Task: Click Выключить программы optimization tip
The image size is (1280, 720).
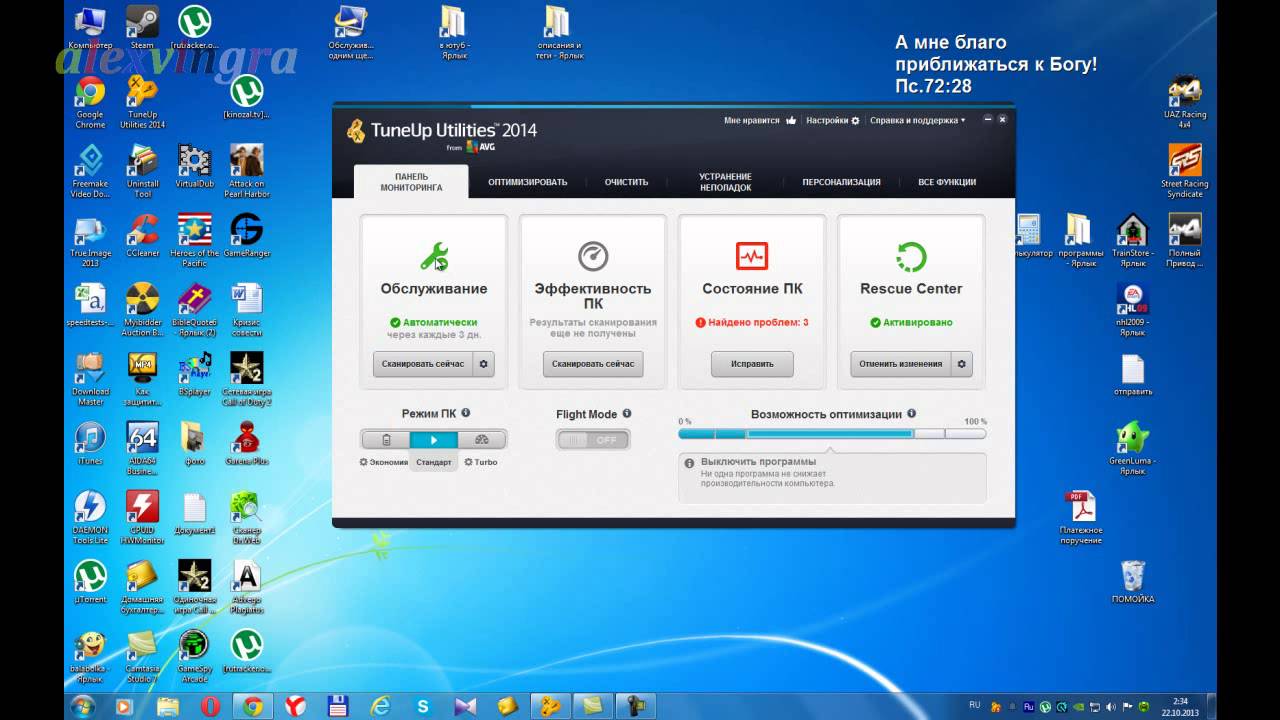Action: [x=832, y=476]
